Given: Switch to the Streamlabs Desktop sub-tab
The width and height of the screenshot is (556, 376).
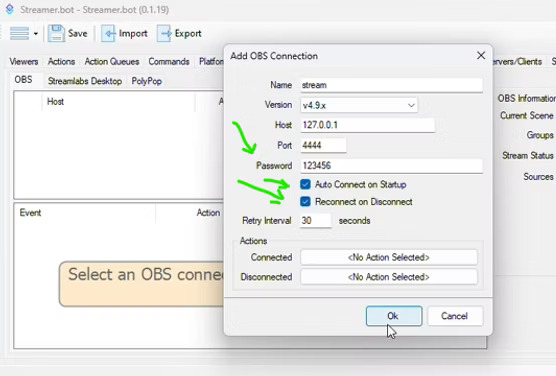Looking at the screenshot, I should 85,81.
